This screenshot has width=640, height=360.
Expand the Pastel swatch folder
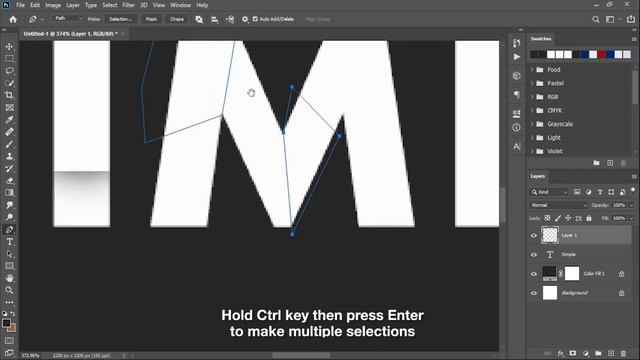[532, 83]
